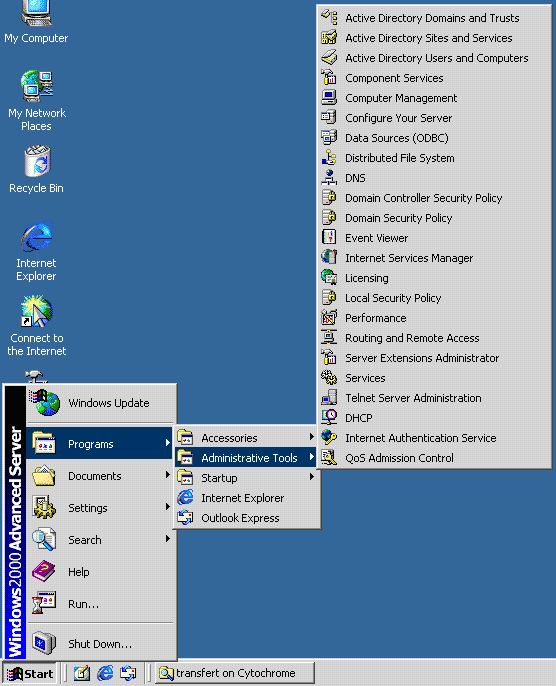Expand the Search submenu arrow
Viewport: 556px width, 686px height.
coord(168,539)
